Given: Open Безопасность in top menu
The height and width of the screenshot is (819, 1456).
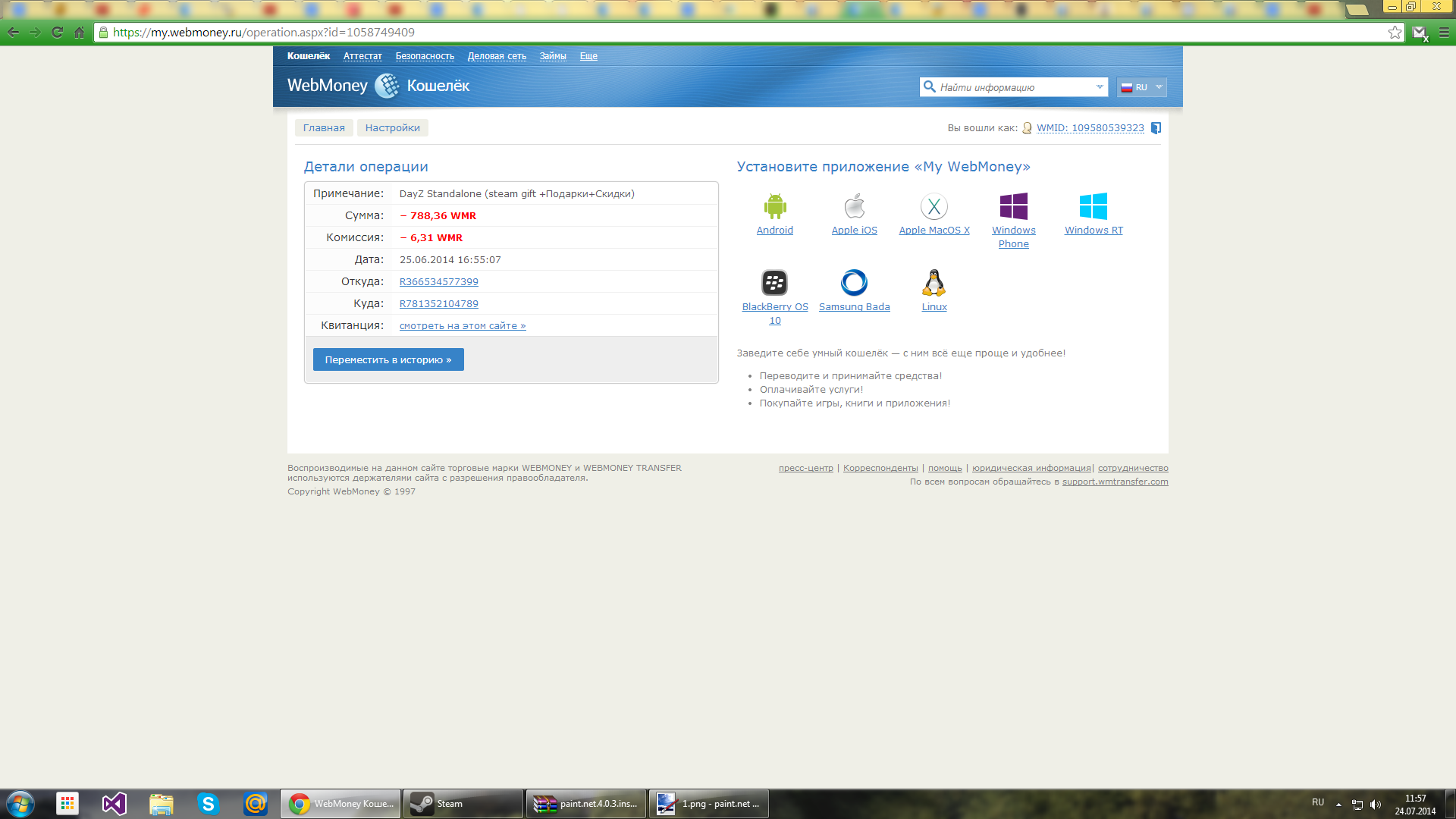Looking at the screenshot, I should tap(425, 56).
